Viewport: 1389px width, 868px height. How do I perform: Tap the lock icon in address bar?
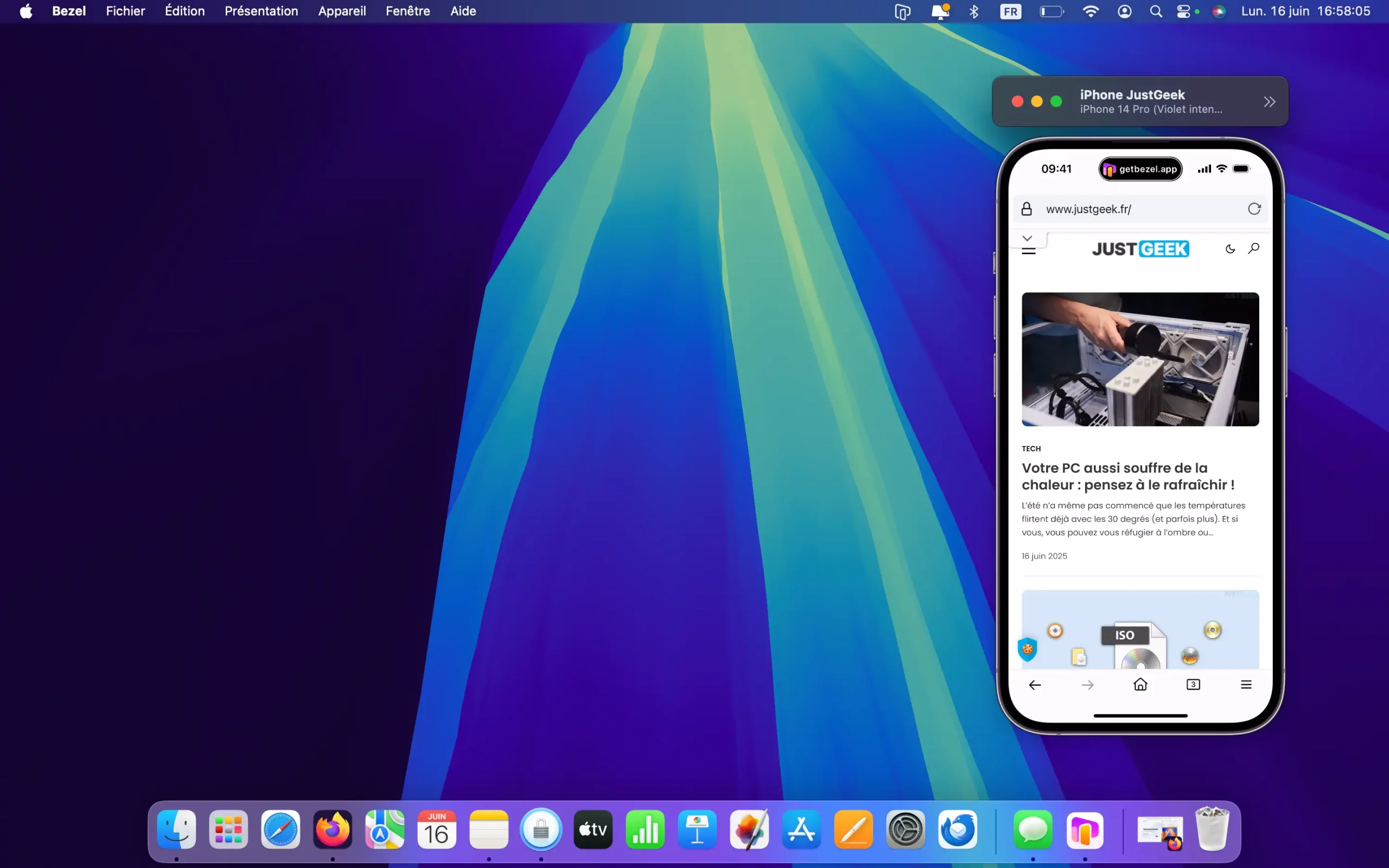1027,209
